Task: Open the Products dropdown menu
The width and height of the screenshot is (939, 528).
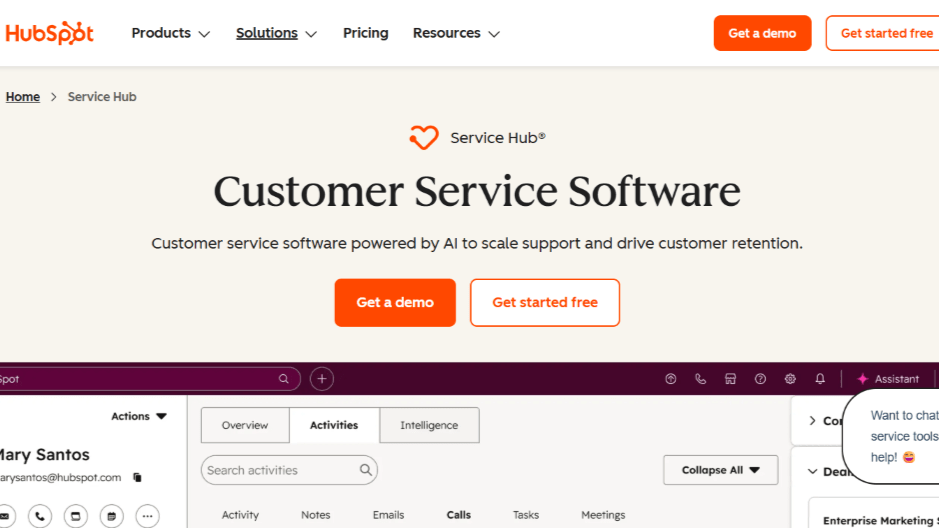Action: click(171, 34)
